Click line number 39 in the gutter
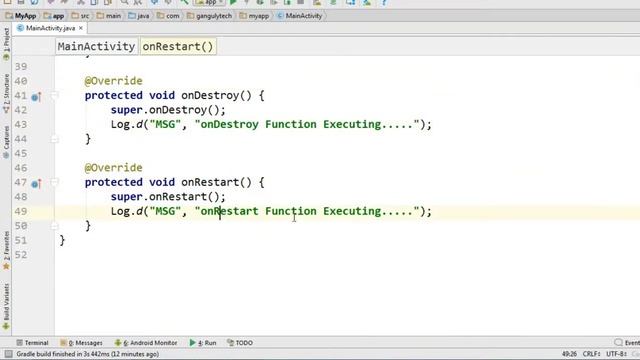The width and height of the screenshot is (640, 360). 21,67
